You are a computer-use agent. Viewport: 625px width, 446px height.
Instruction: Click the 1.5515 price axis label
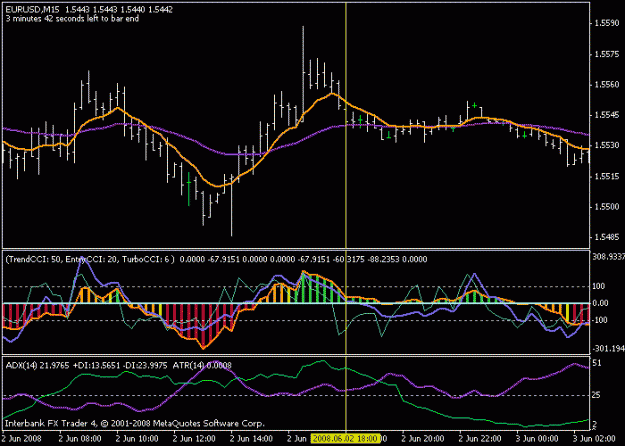point(607,176)
